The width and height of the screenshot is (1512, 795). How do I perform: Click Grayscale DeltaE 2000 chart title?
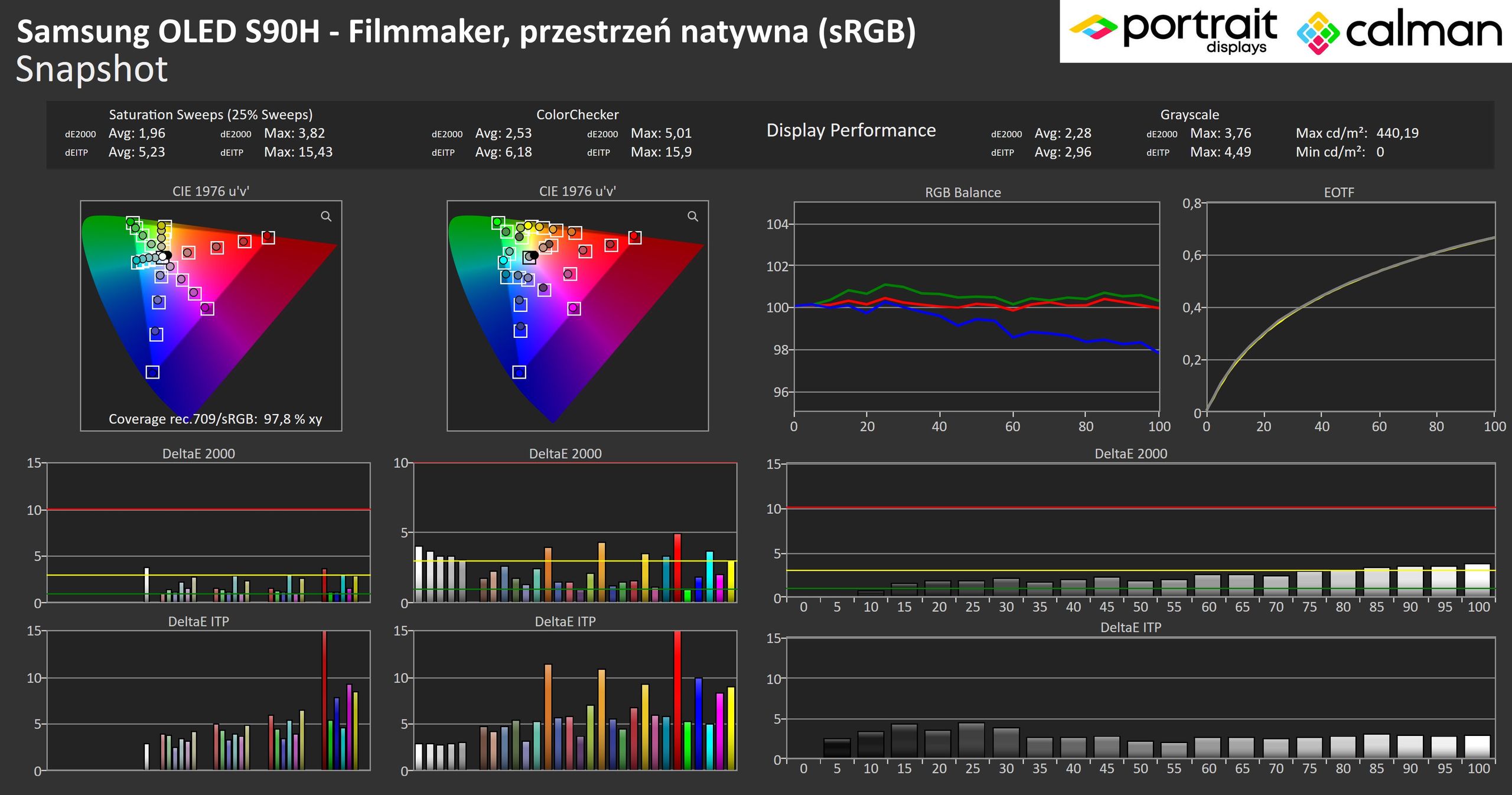point(1130,454)
